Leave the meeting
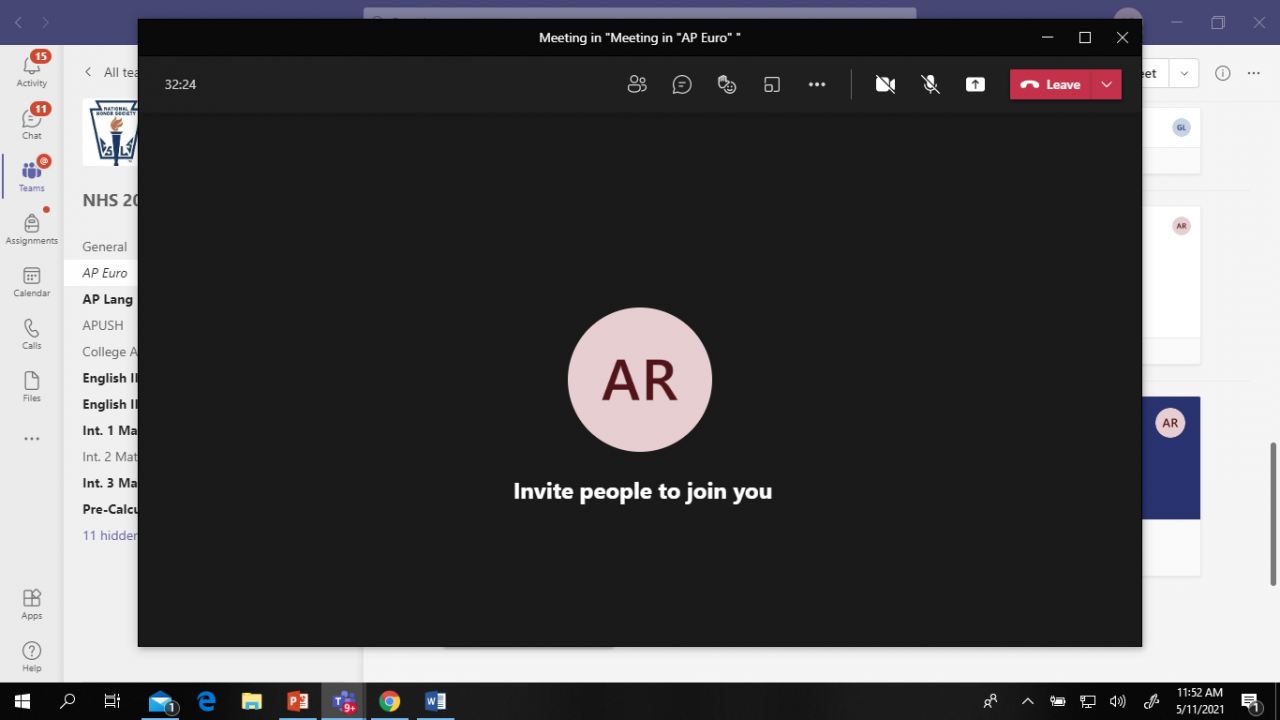The image size is (1280, 720). (1051, 85)
